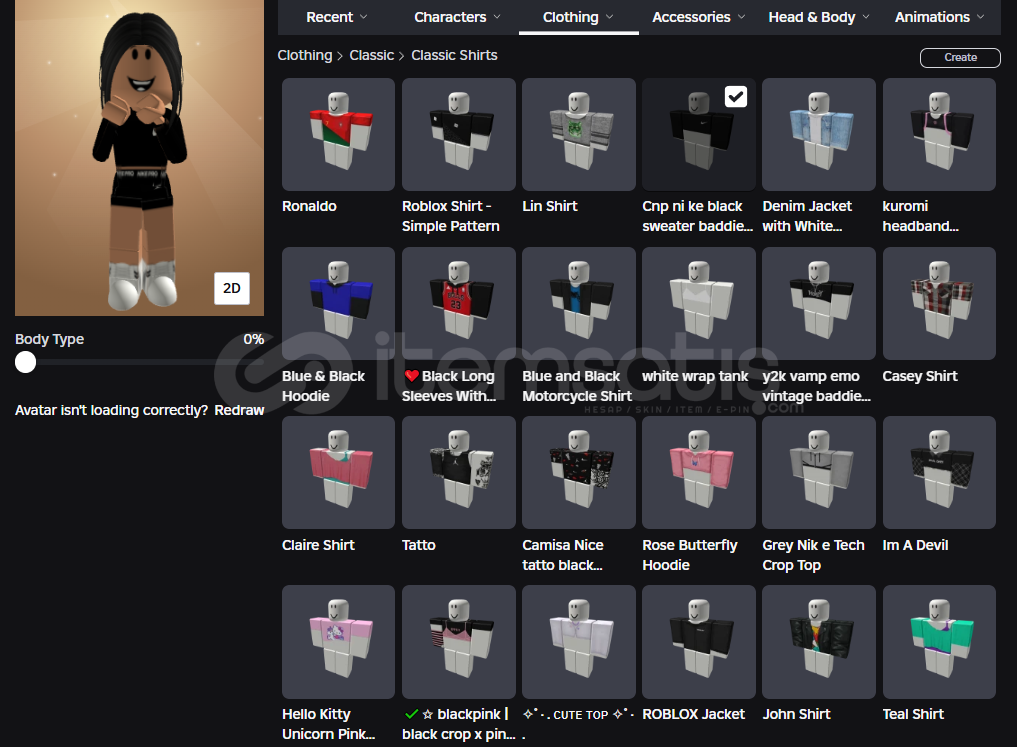Screen dimensions: 1017x747
Task: Select the white wrap tank thumbnail
Action: [699, 303]
